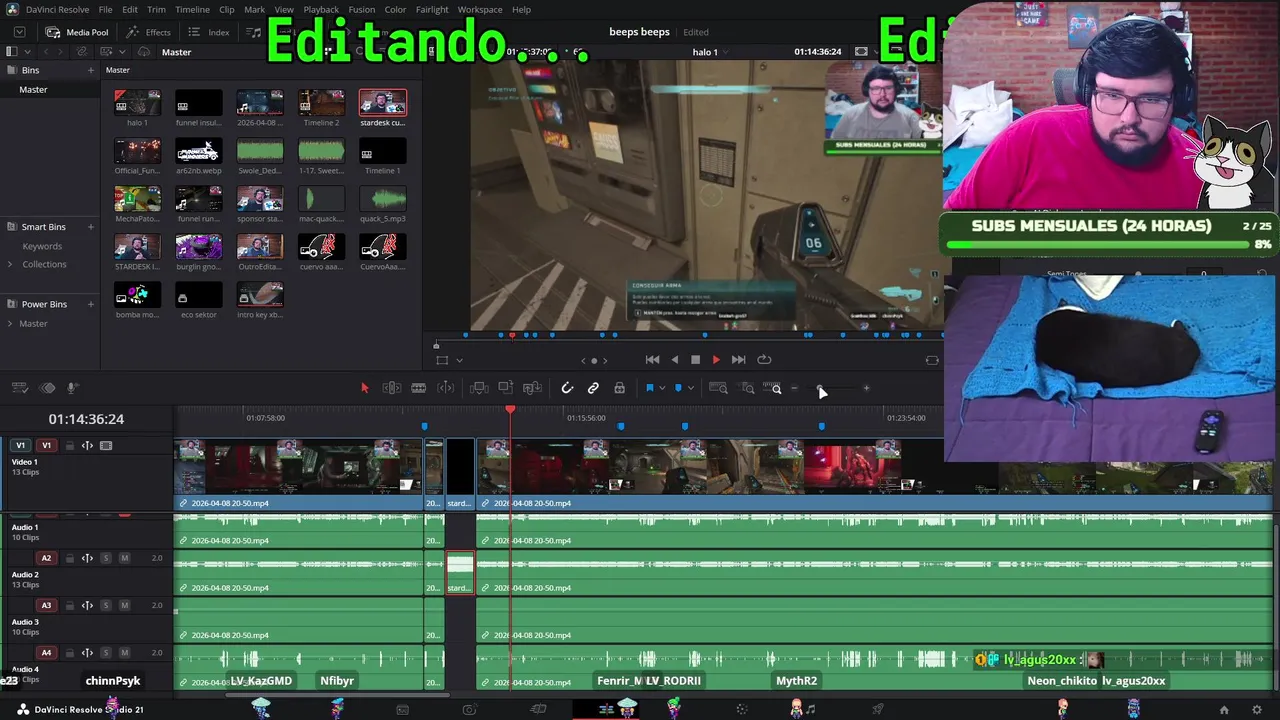Click the A2 audio destination button
This screenshot has height=720, width=1280.
(x=46, y=558)
